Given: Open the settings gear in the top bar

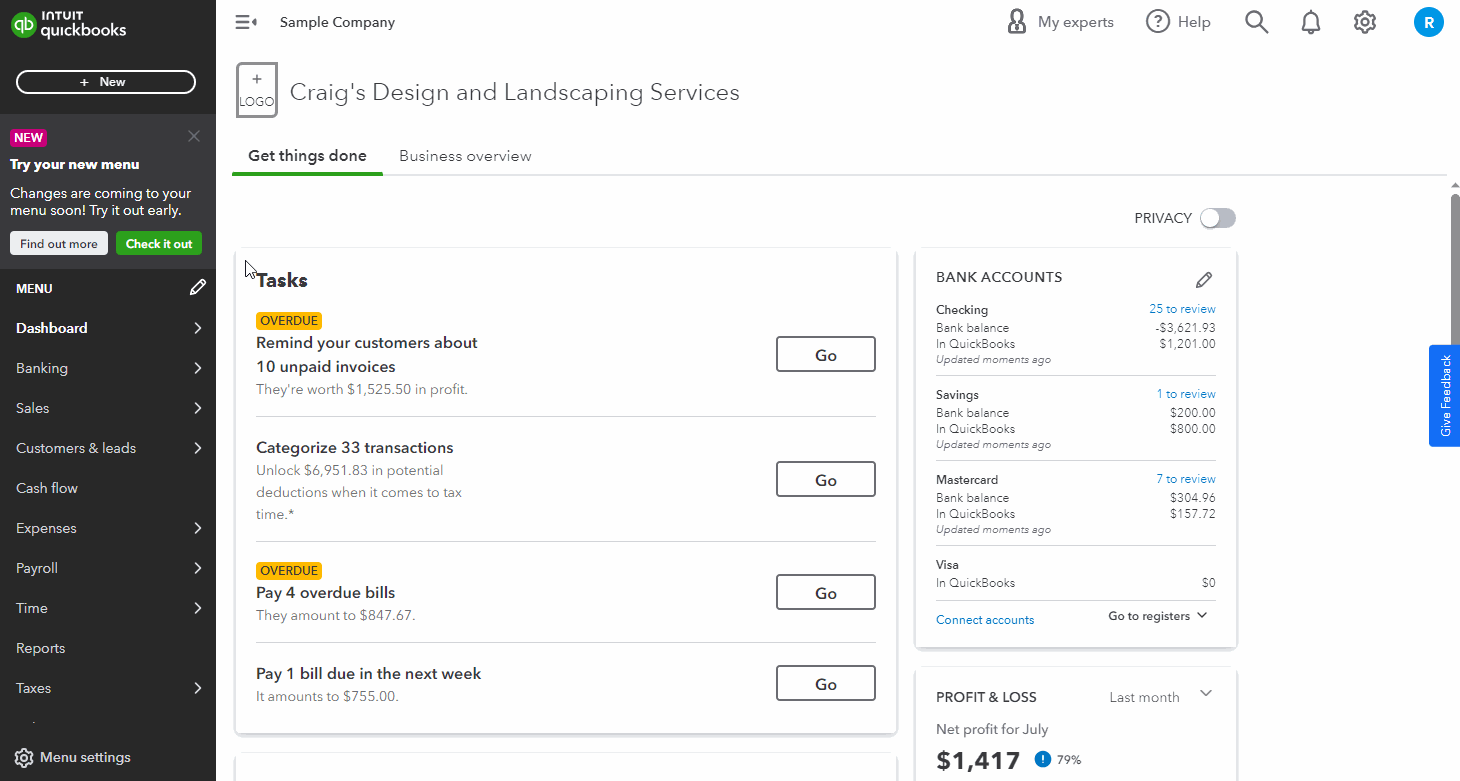Looking at the screenshot, I should pos(1364,22).
